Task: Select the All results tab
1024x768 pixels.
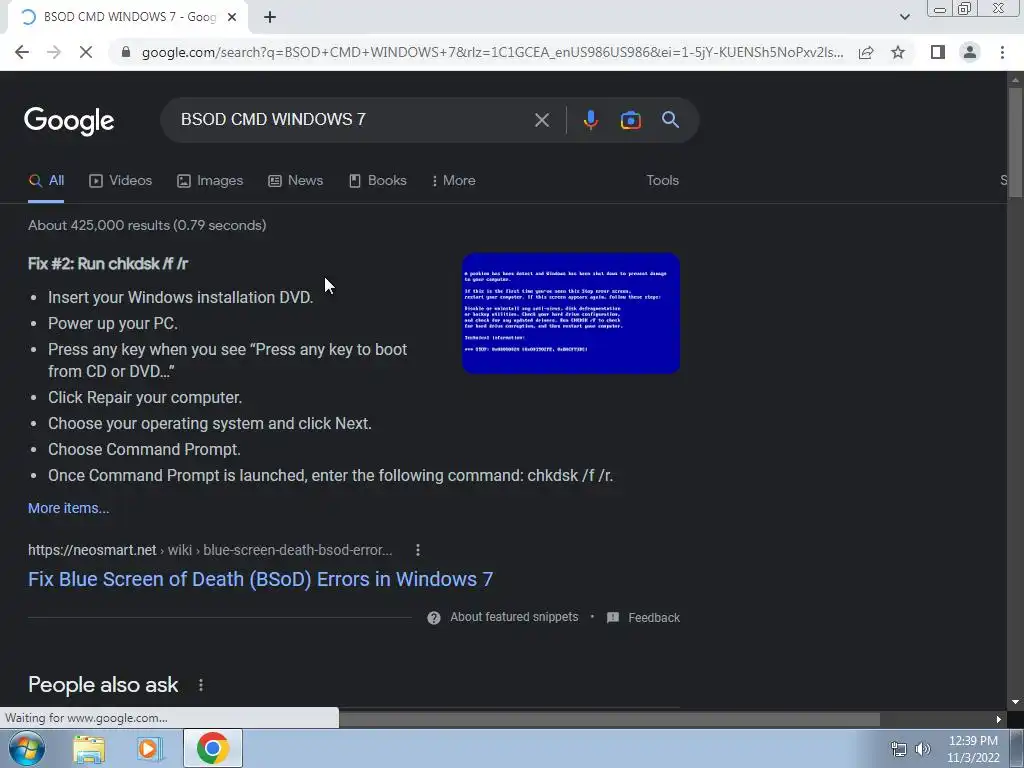Action: 46,181
